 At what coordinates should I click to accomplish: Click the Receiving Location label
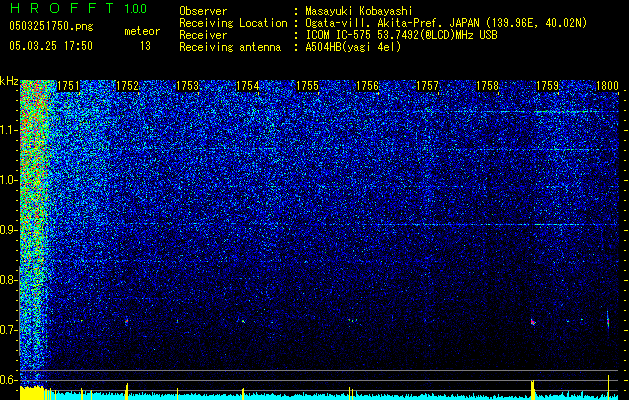click(233, 23)
